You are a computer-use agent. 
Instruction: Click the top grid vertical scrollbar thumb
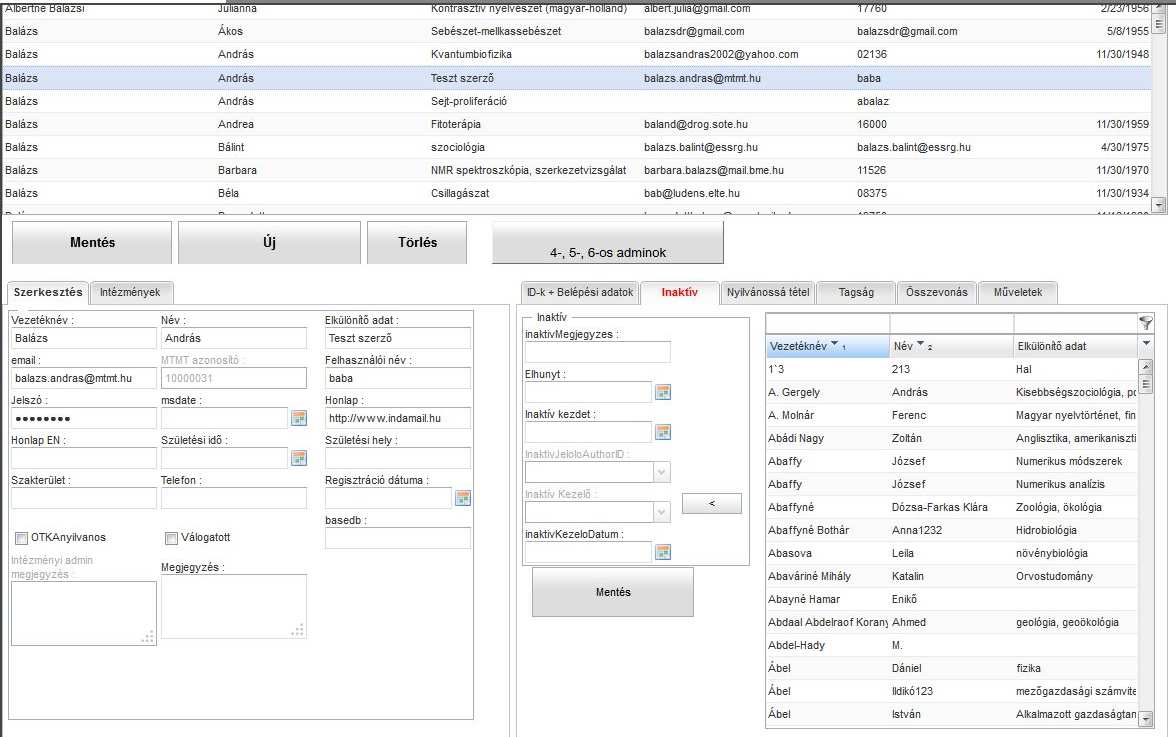click(x=1159, y=22)
